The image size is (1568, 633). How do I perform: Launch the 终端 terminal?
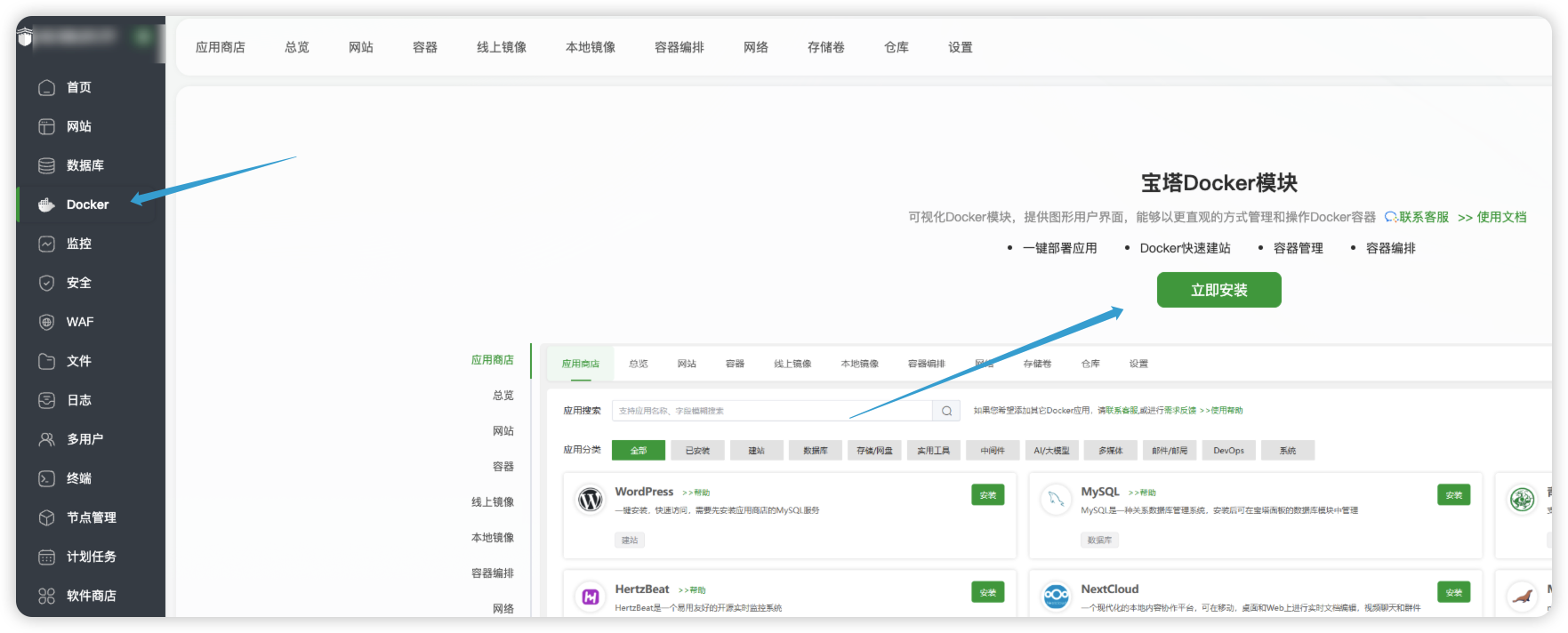78,478
